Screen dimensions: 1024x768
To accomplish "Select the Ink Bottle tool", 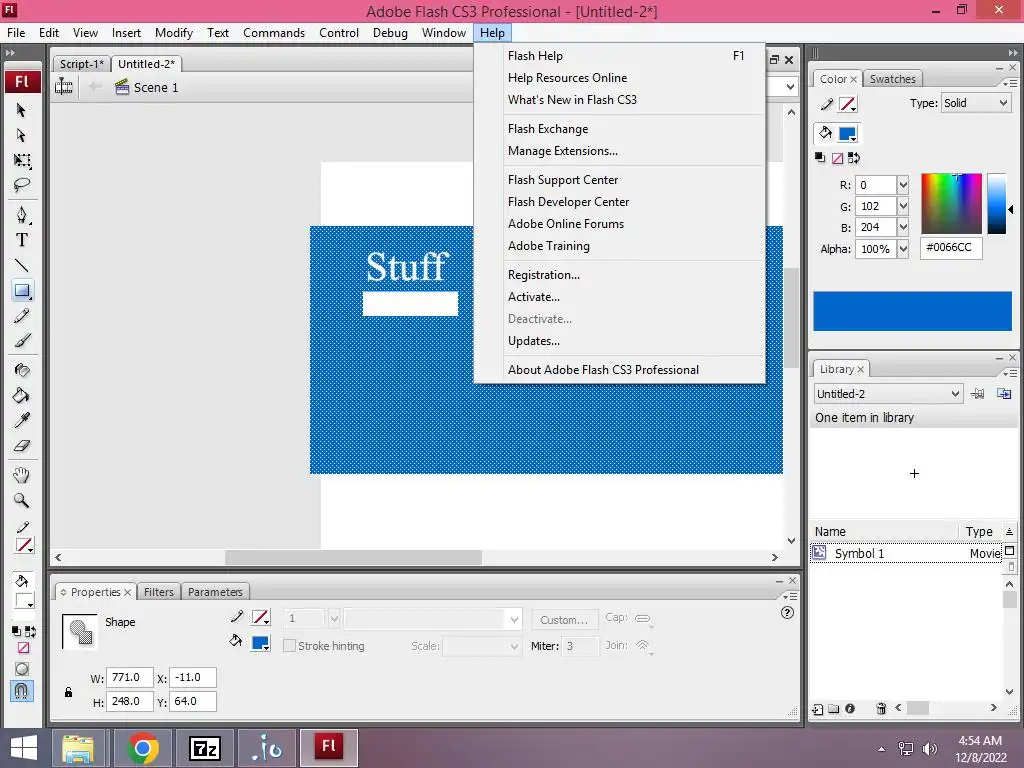I will [22, 370].
